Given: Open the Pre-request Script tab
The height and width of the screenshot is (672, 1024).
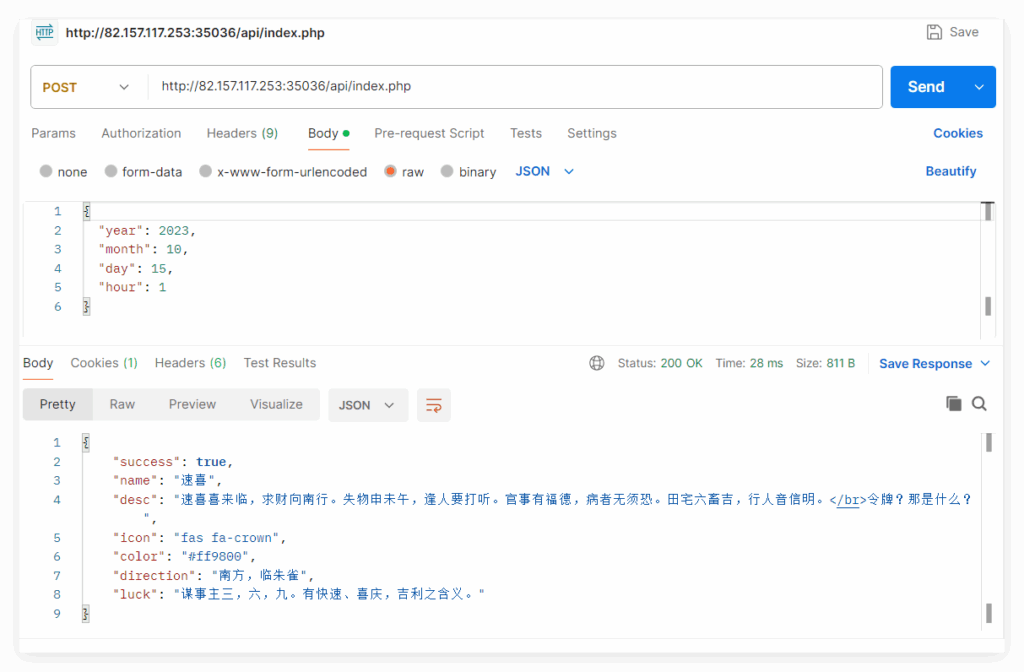Looking at the screenshot, I should coord(429,133).
